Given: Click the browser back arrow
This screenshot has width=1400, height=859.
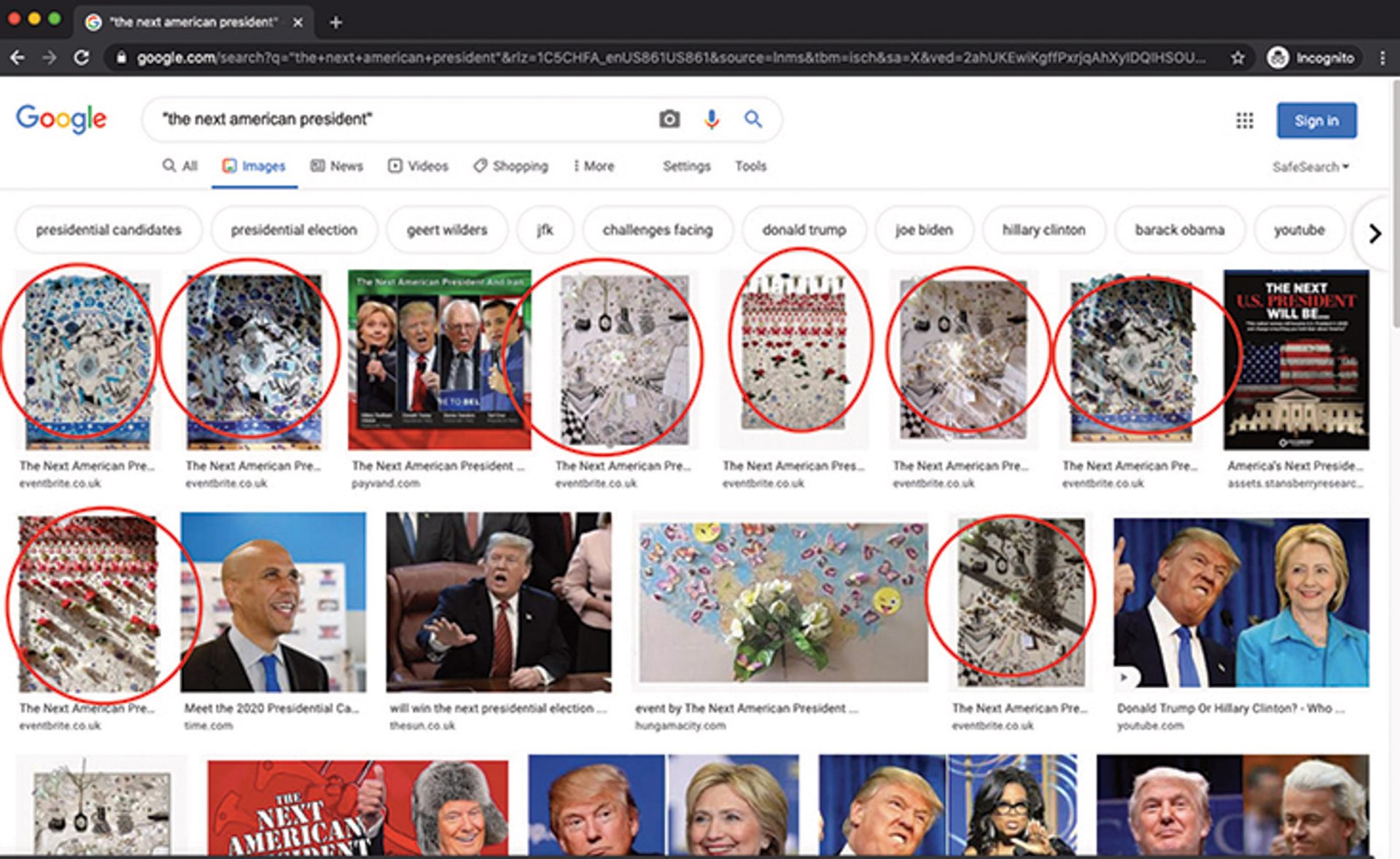Looking at the screenshot, I should [17, 58].
